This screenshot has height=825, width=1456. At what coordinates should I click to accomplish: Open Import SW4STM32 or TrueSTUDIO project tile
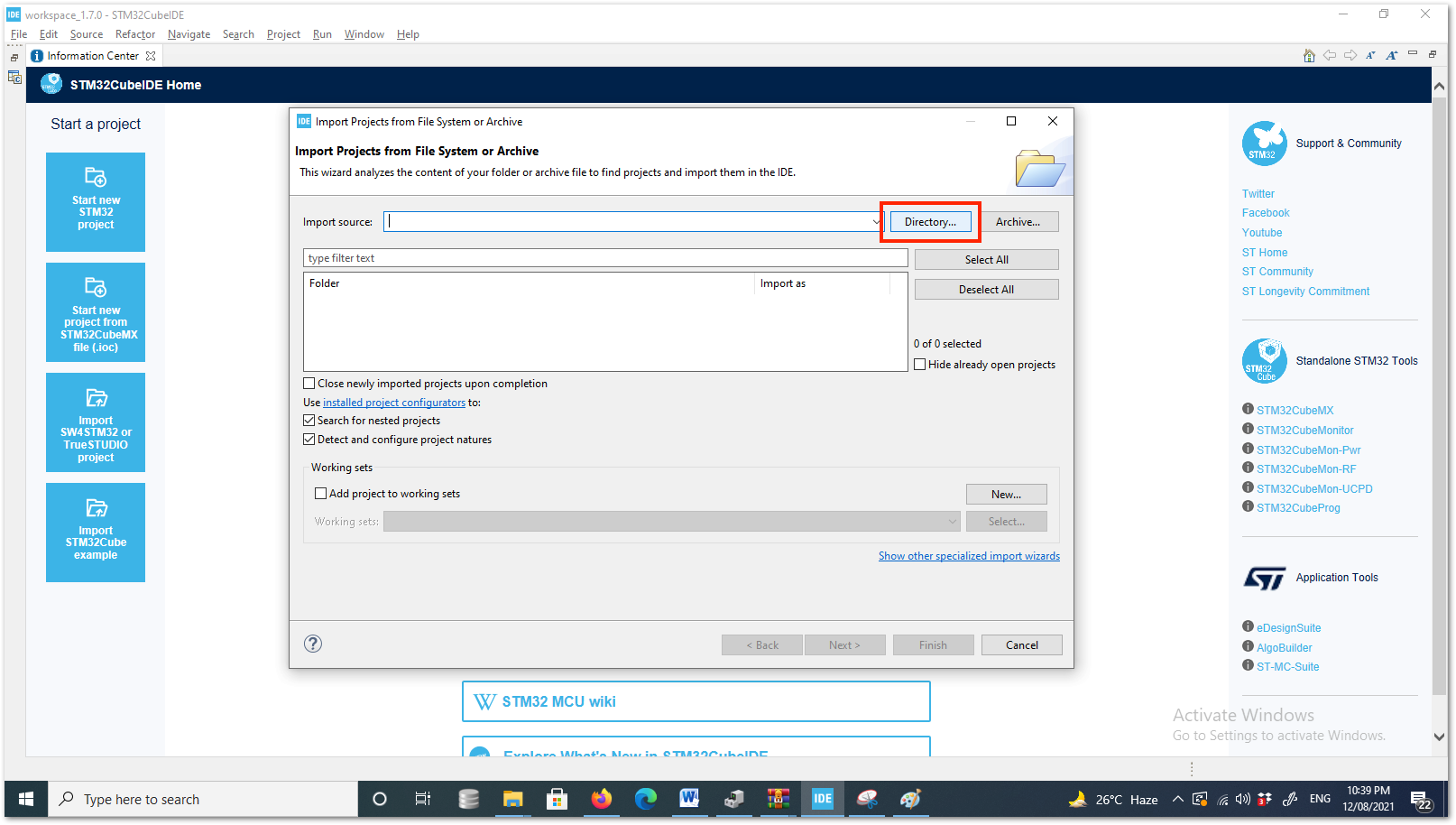click(x=96, y=422)
